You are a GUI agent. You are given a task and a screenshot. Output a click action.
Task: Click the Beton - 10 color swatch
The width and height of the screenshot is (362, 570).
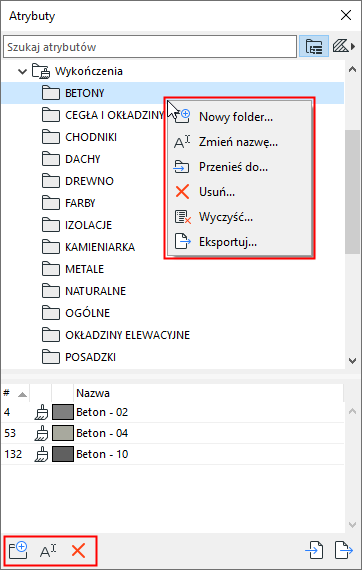[63, 454]
